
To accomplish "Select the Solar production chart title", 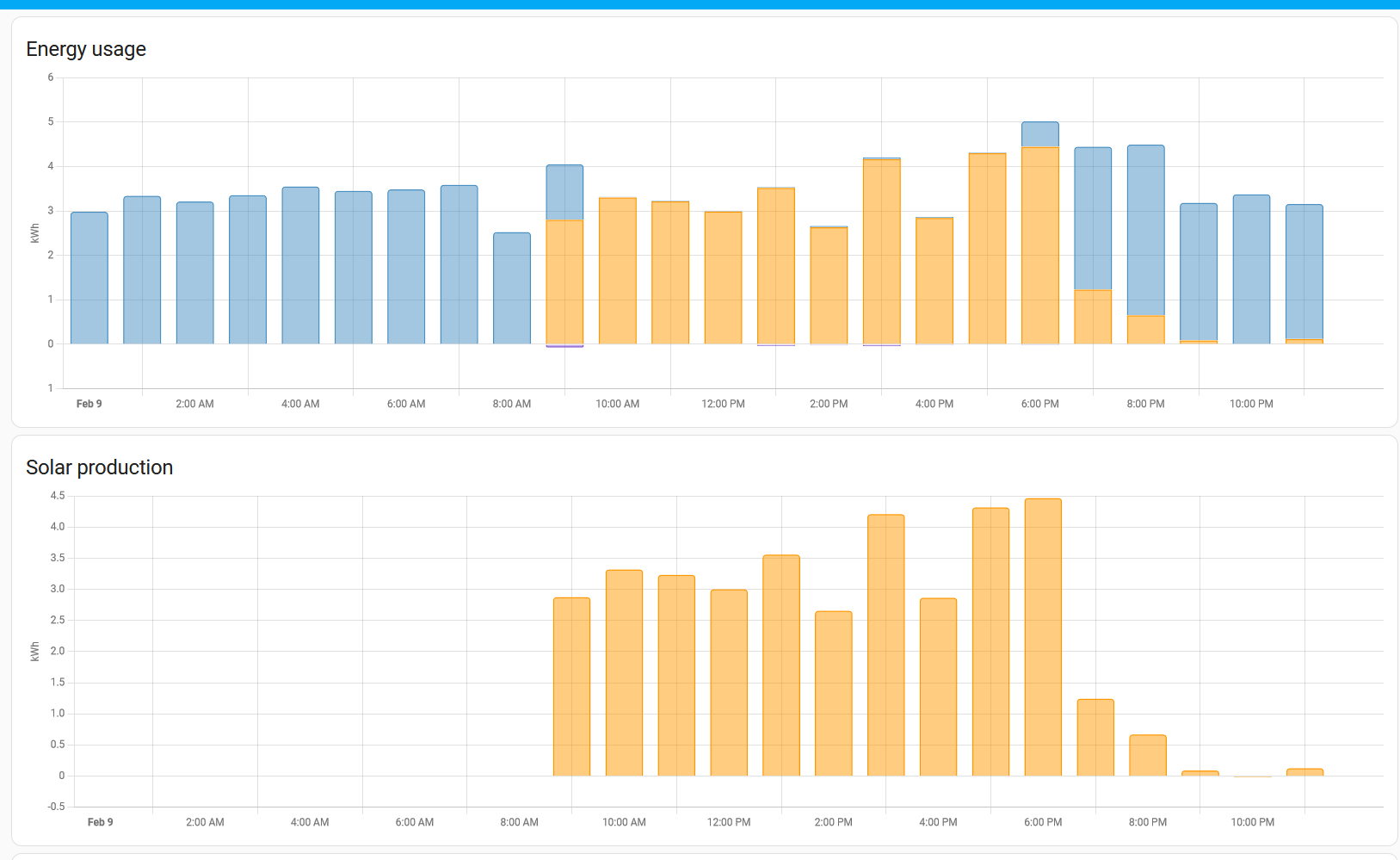I will [x=100, y=467].
